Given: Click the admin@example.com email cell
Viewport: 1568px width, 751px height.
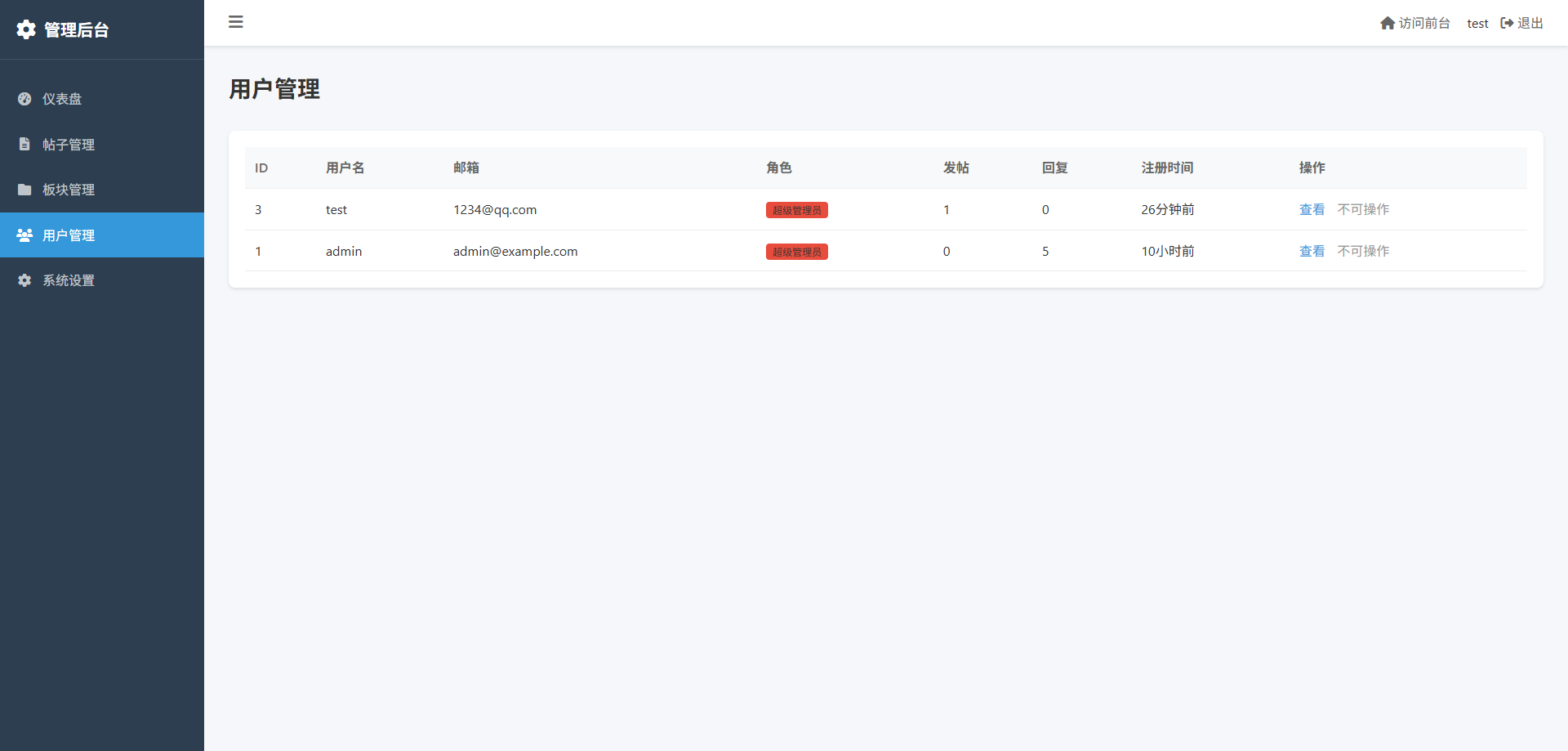Looking at the screenshot, I should pyautogui.click(x=515, y=251).
